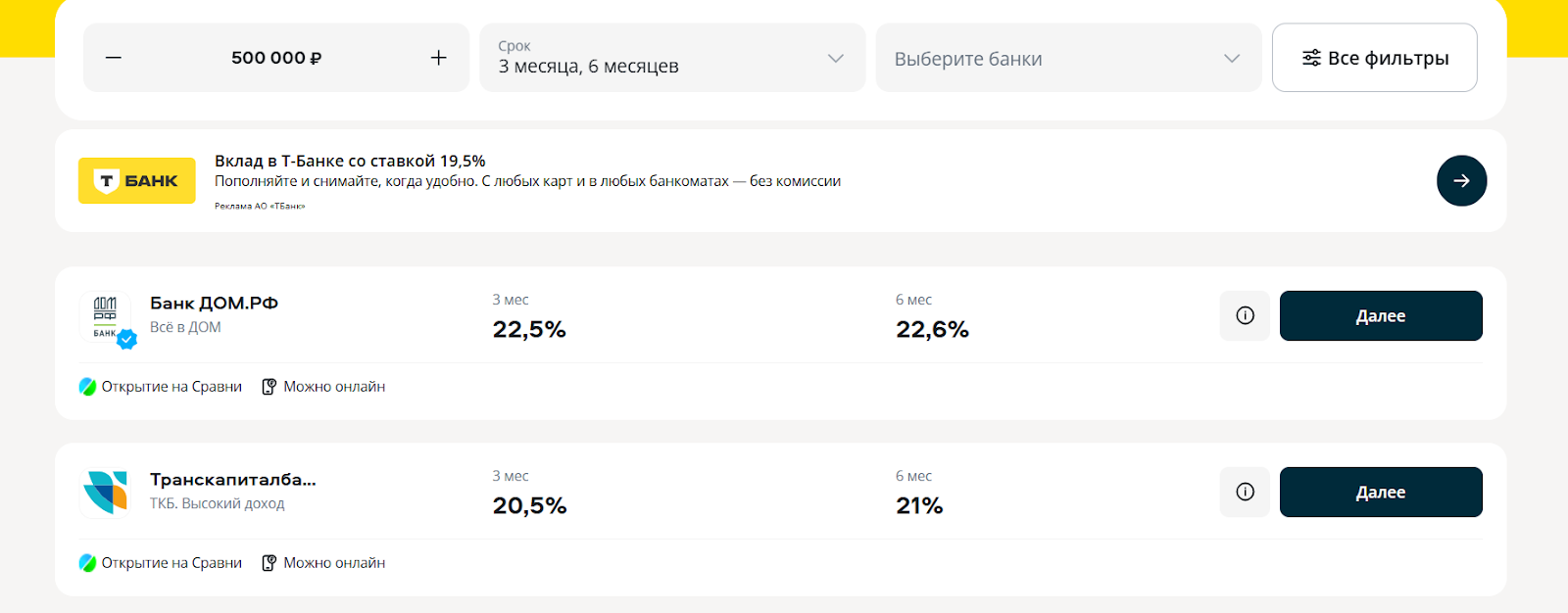Open the Вклад в Т-Банке 19,5% ad link
This screenshot has width=1568, height=613.
[x=350, y=161]
